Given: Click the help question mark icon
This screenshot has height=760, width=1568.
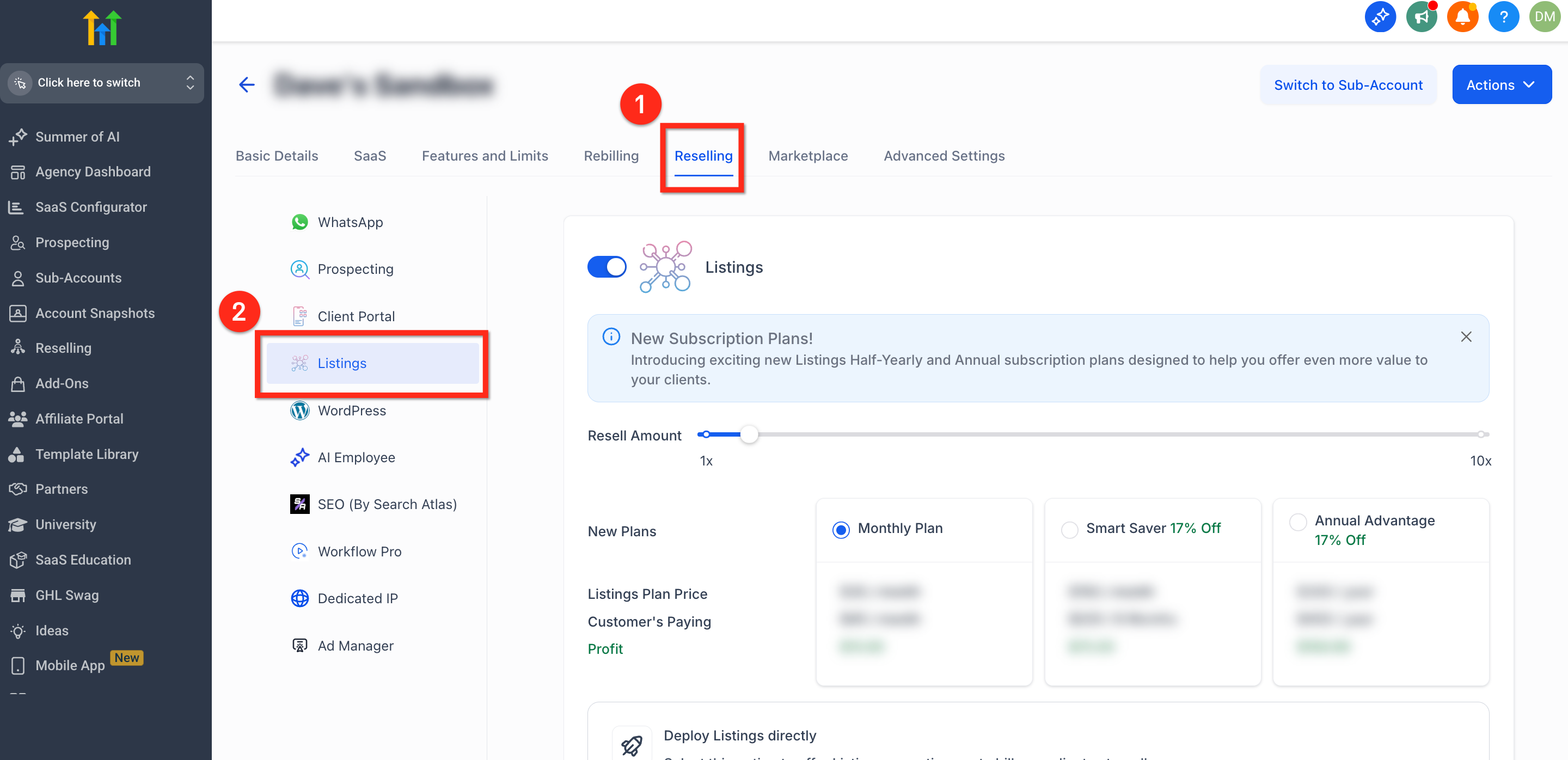Looking at the screenshot, I should pyautogui.click(x=1503, y=17).
